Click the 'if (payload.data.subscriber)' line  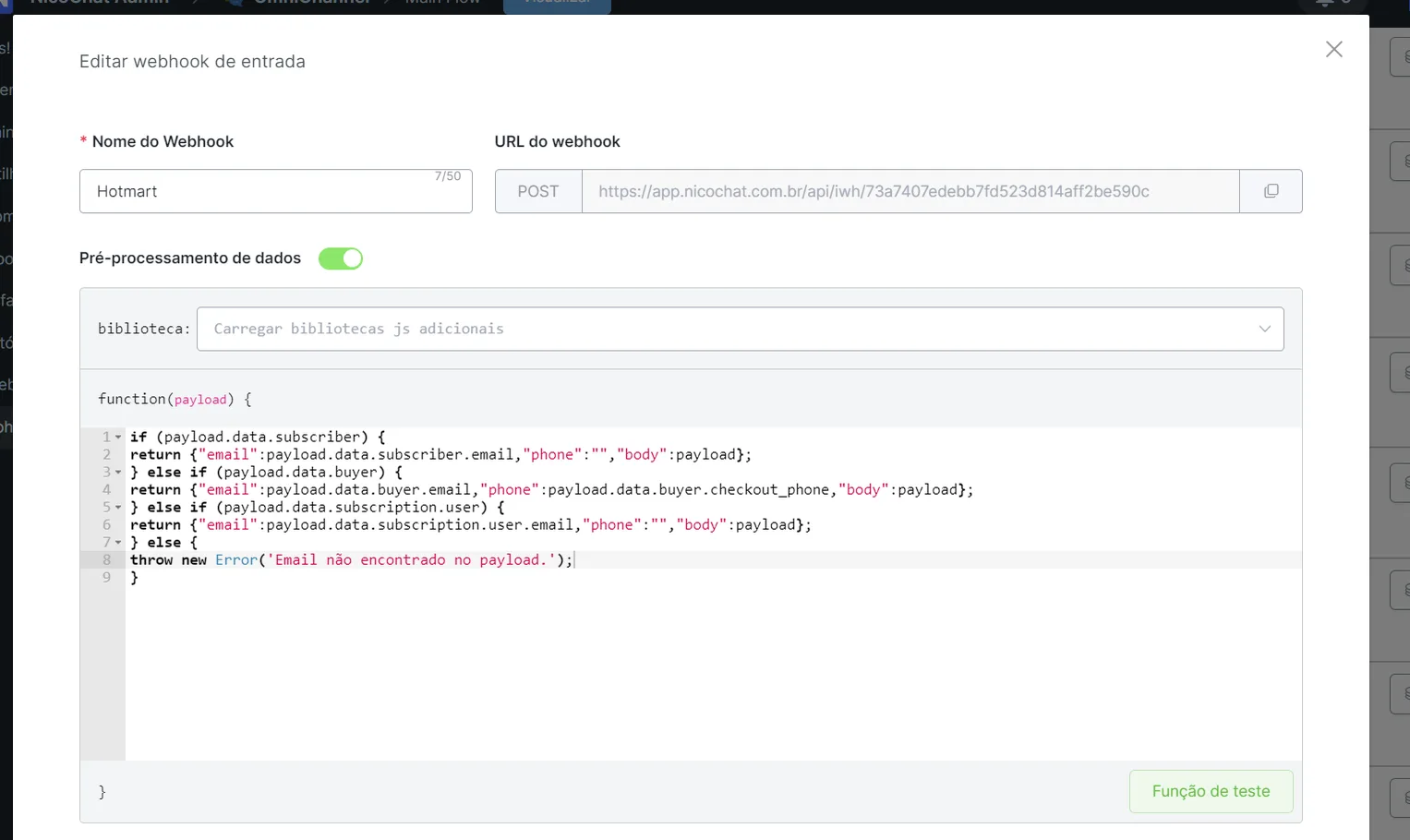click(x=258, y=437)
